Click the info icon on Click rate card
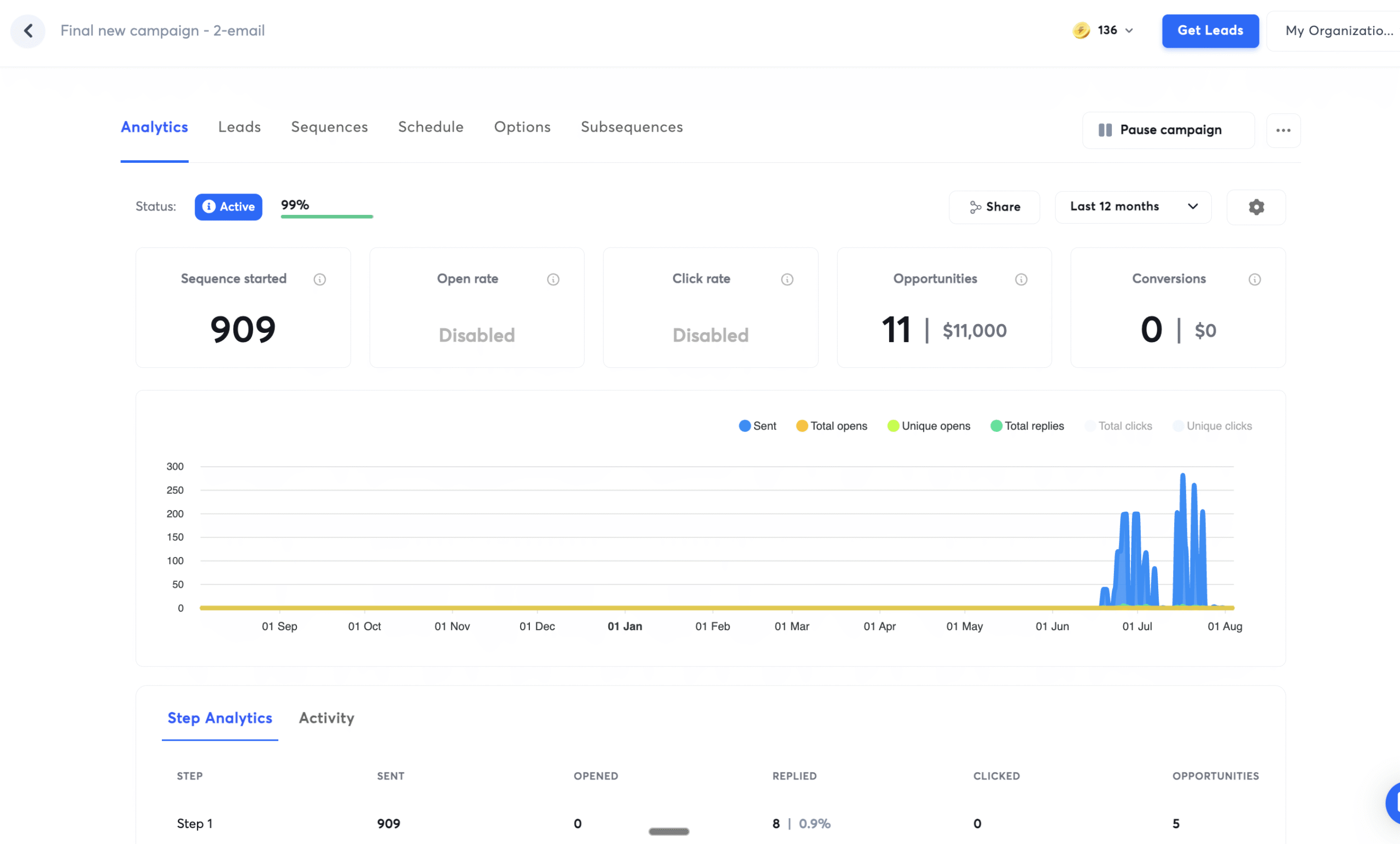The image size is (1400, 844). coord(787,279)
